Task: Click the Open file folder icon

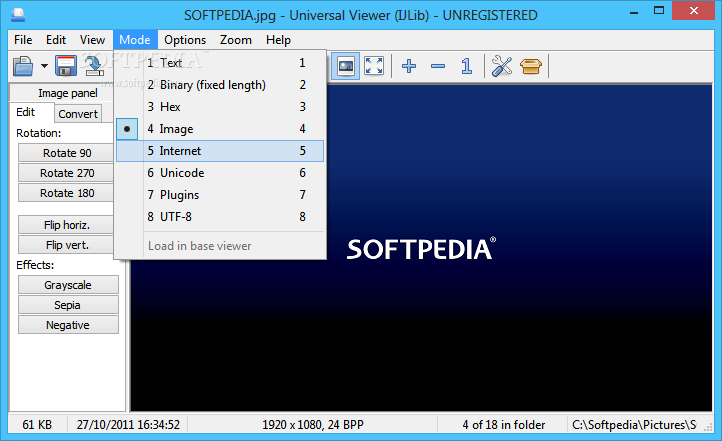Action: click(23, 66)
